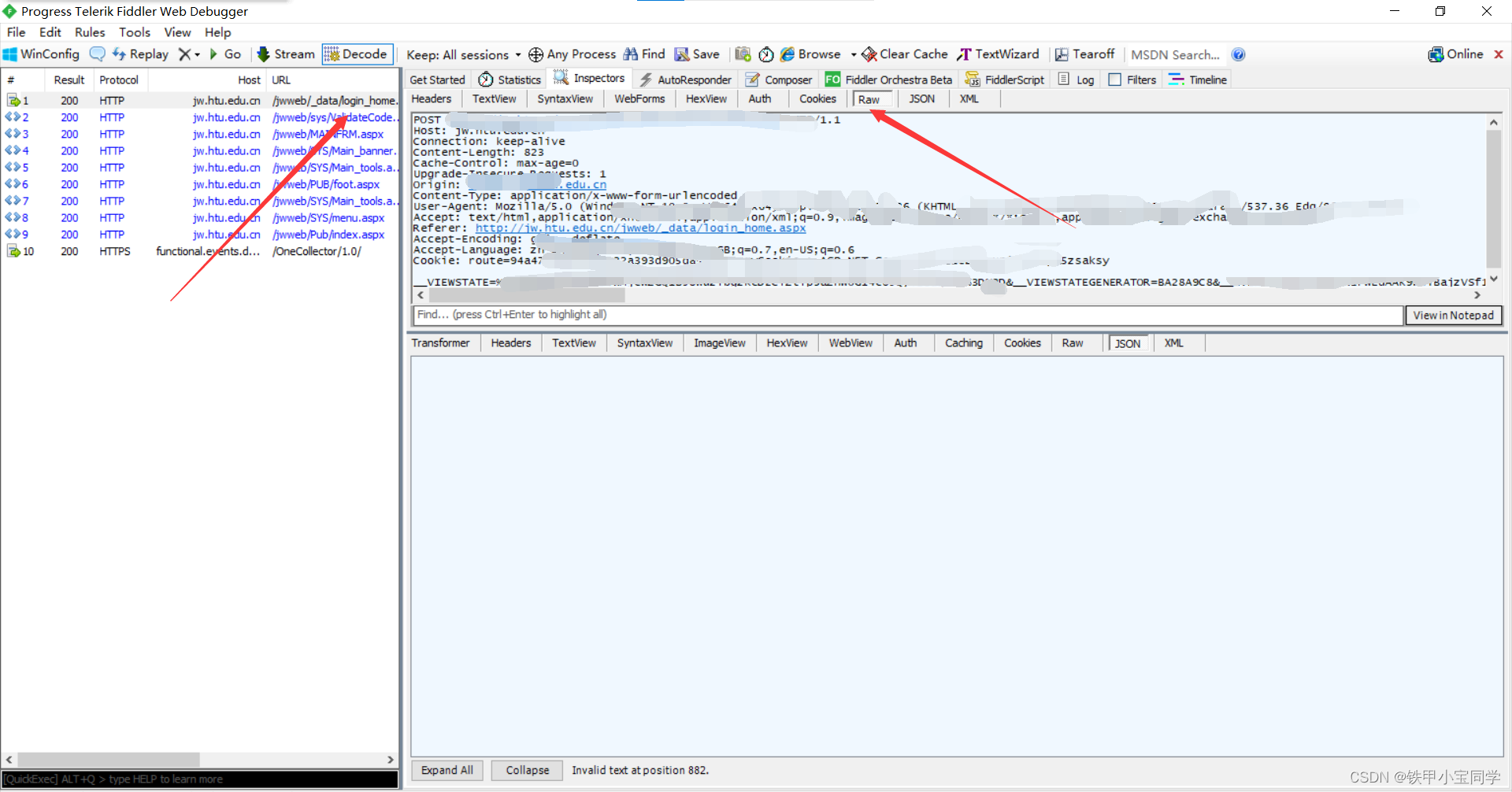
Task: Click the session list scroll-right arrow
Action: (x=391, y=760)
